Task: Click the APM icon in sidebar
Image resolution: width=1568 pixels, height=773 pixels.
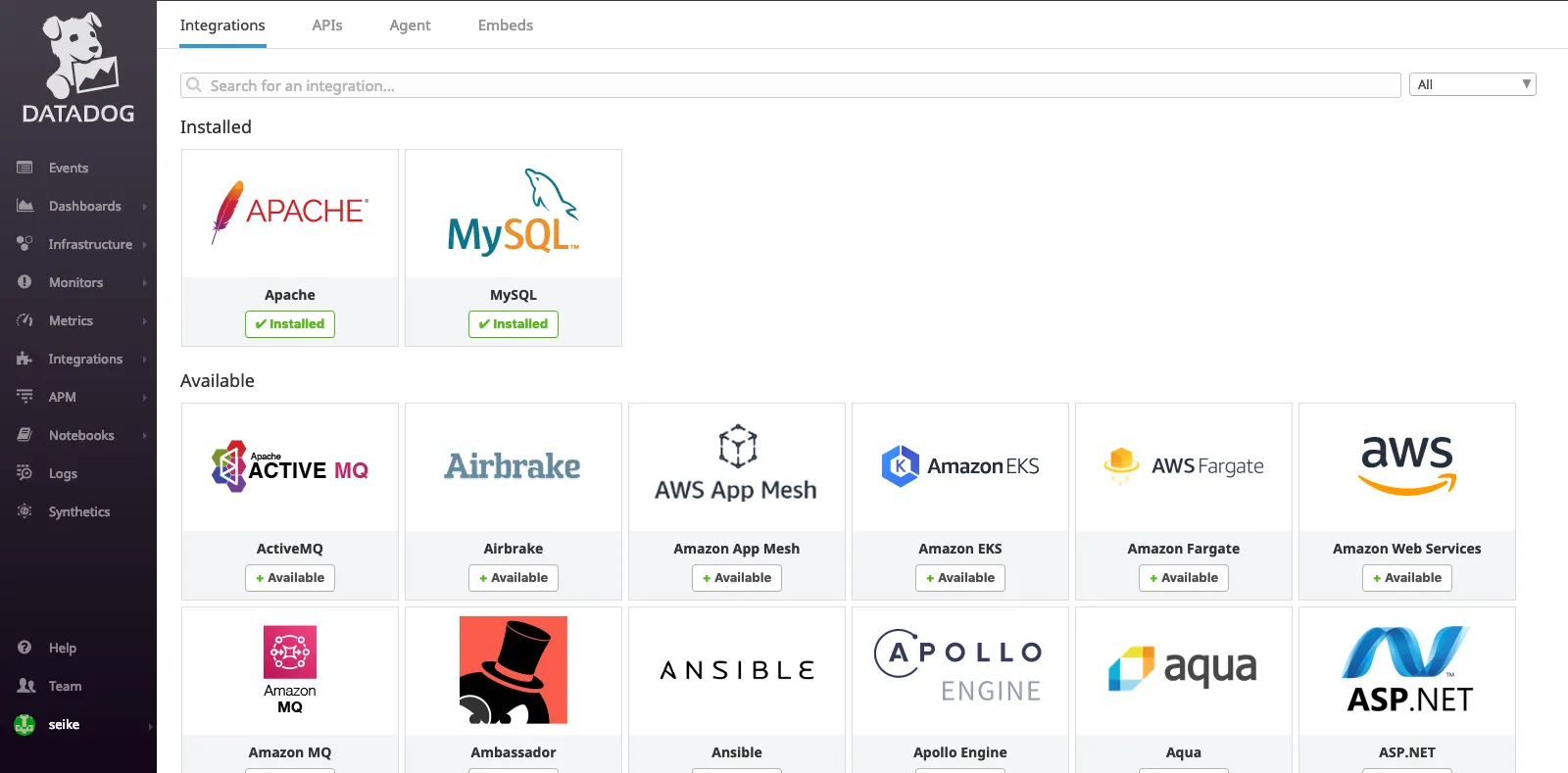Action: (x=24, y=397)
